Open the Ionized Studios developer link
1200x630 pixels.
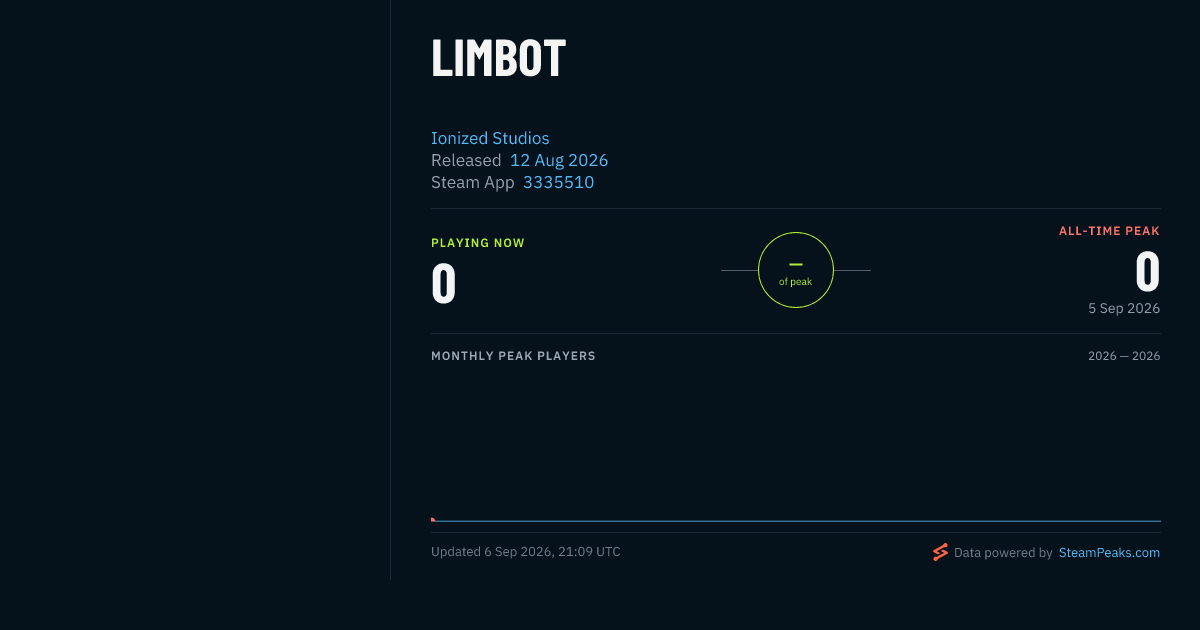pyautogui.click(x=490, y=138)
